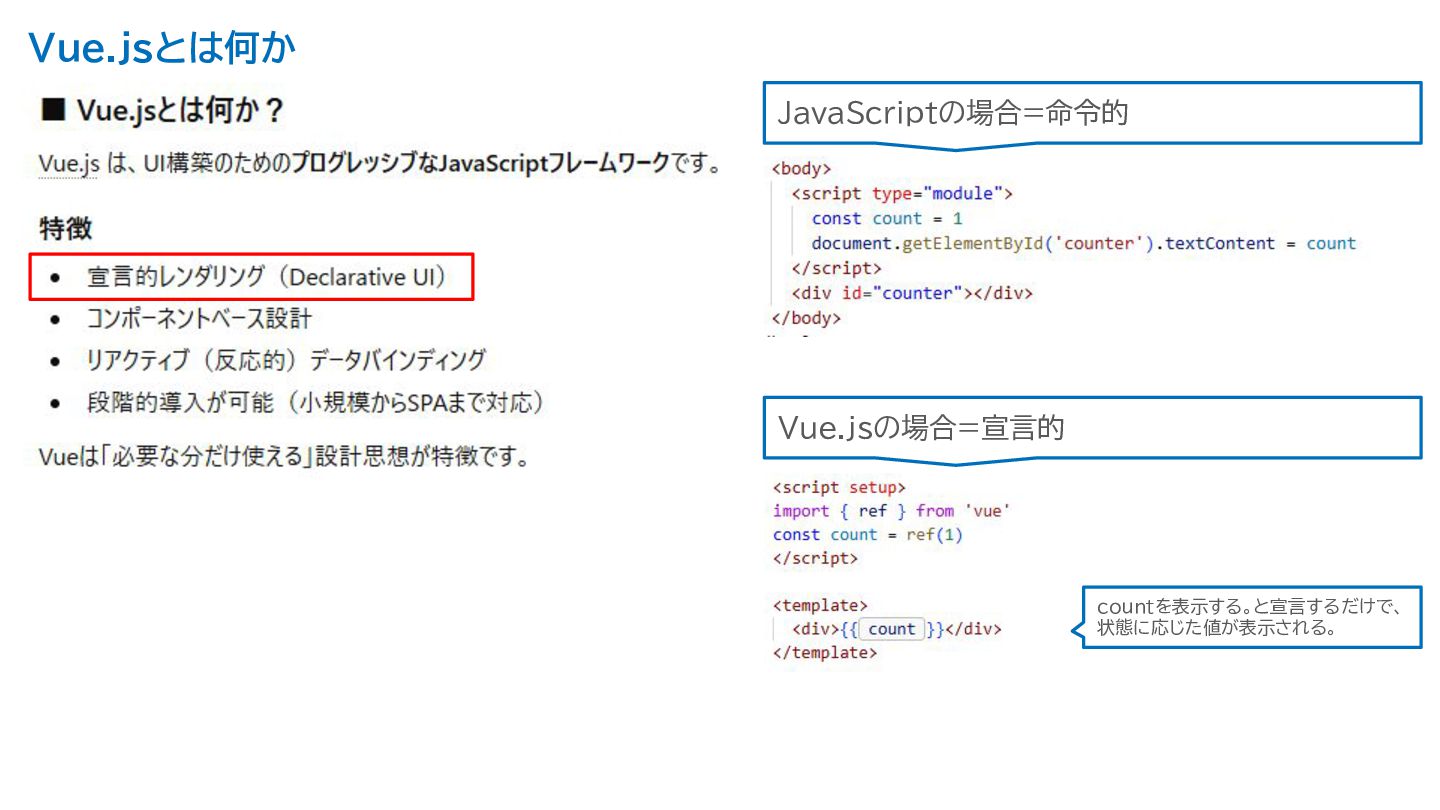Click the note line '状態に応じた値が表示される。'
The image size is (1440, 810).
tap(1217, 629)
